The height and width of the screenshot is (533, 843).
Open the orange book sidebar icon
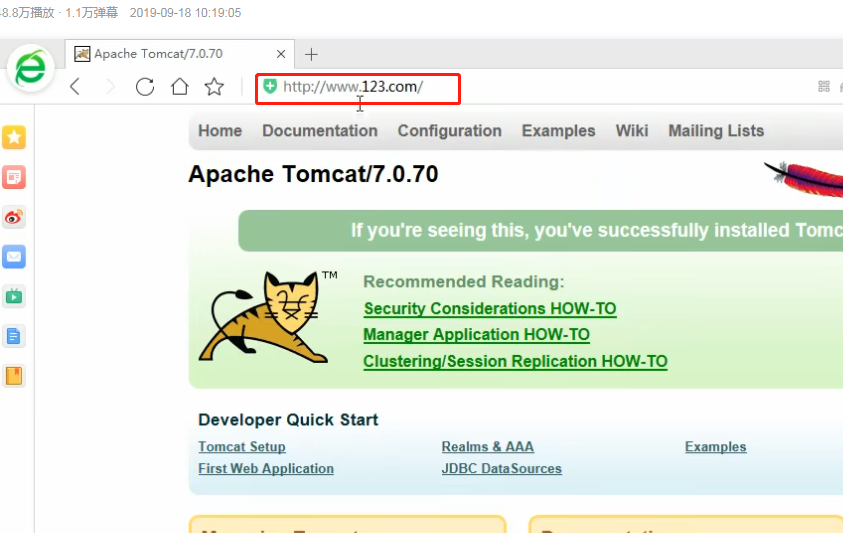14,376
